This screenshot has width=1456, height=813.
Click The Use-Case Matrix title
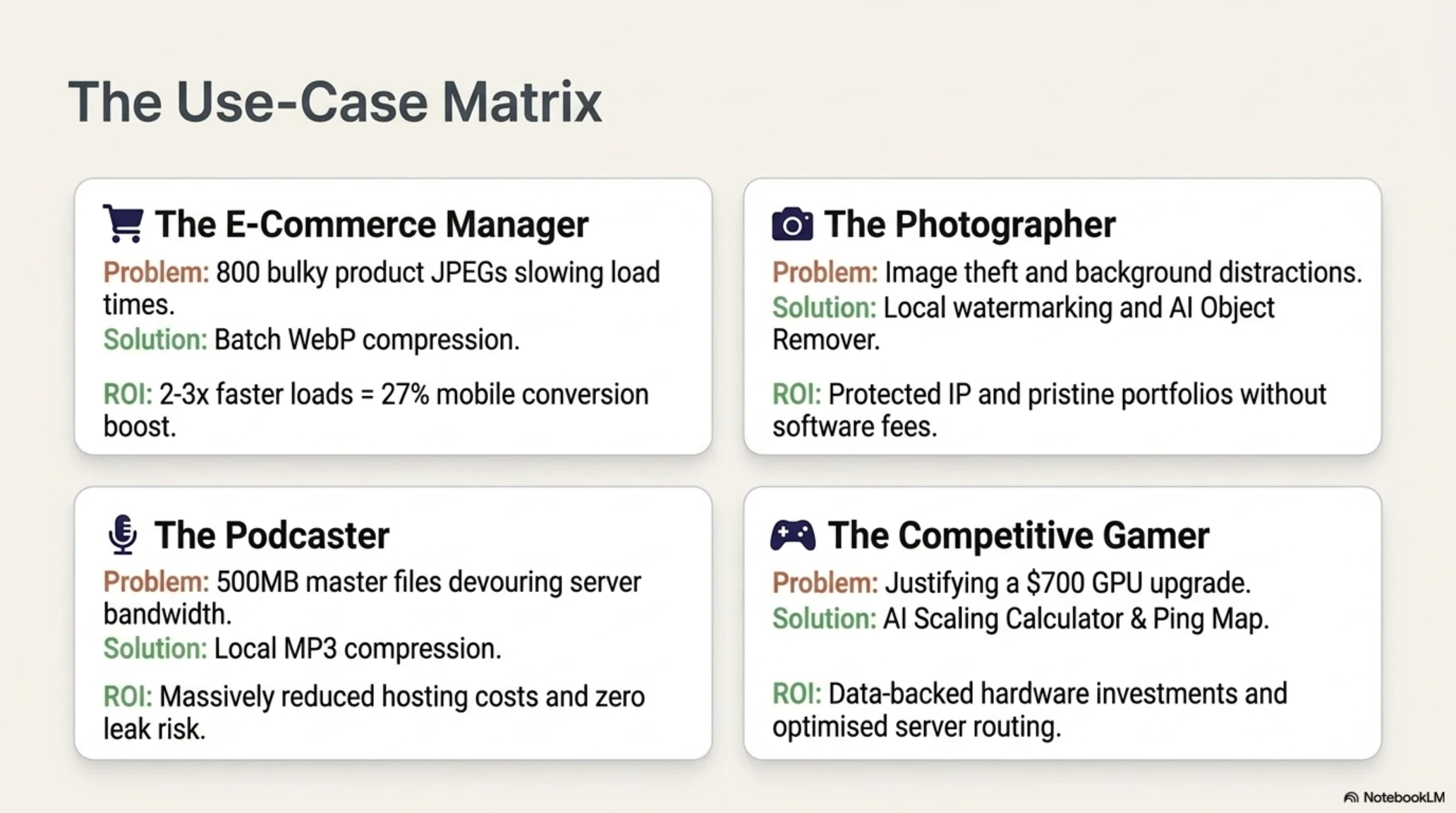pyautogui.click(x=335, y=102)
